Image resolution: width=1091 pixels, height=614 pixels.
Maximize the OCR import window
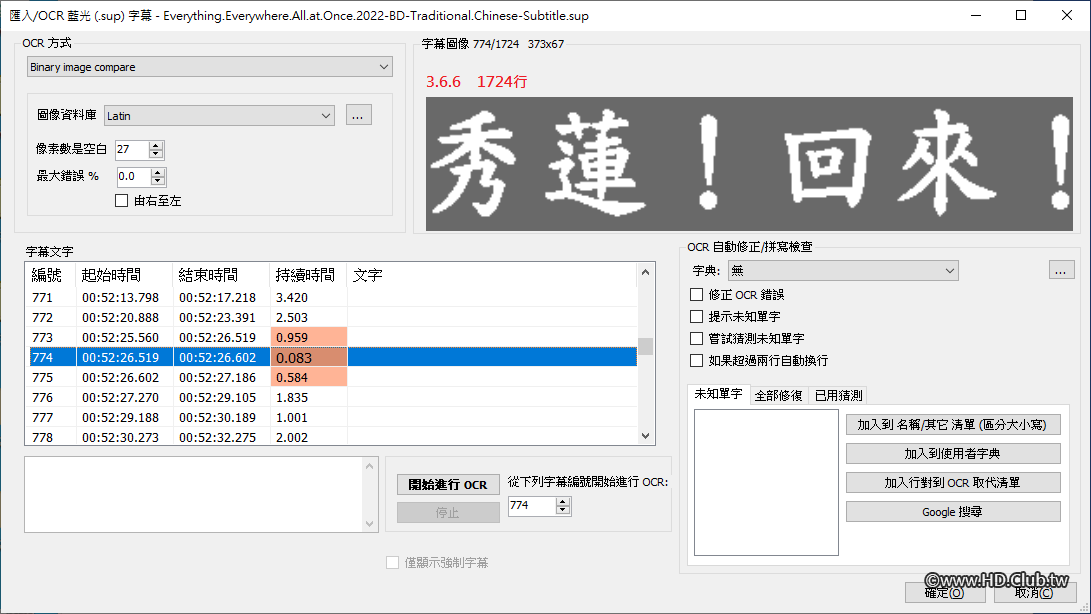1021,15
